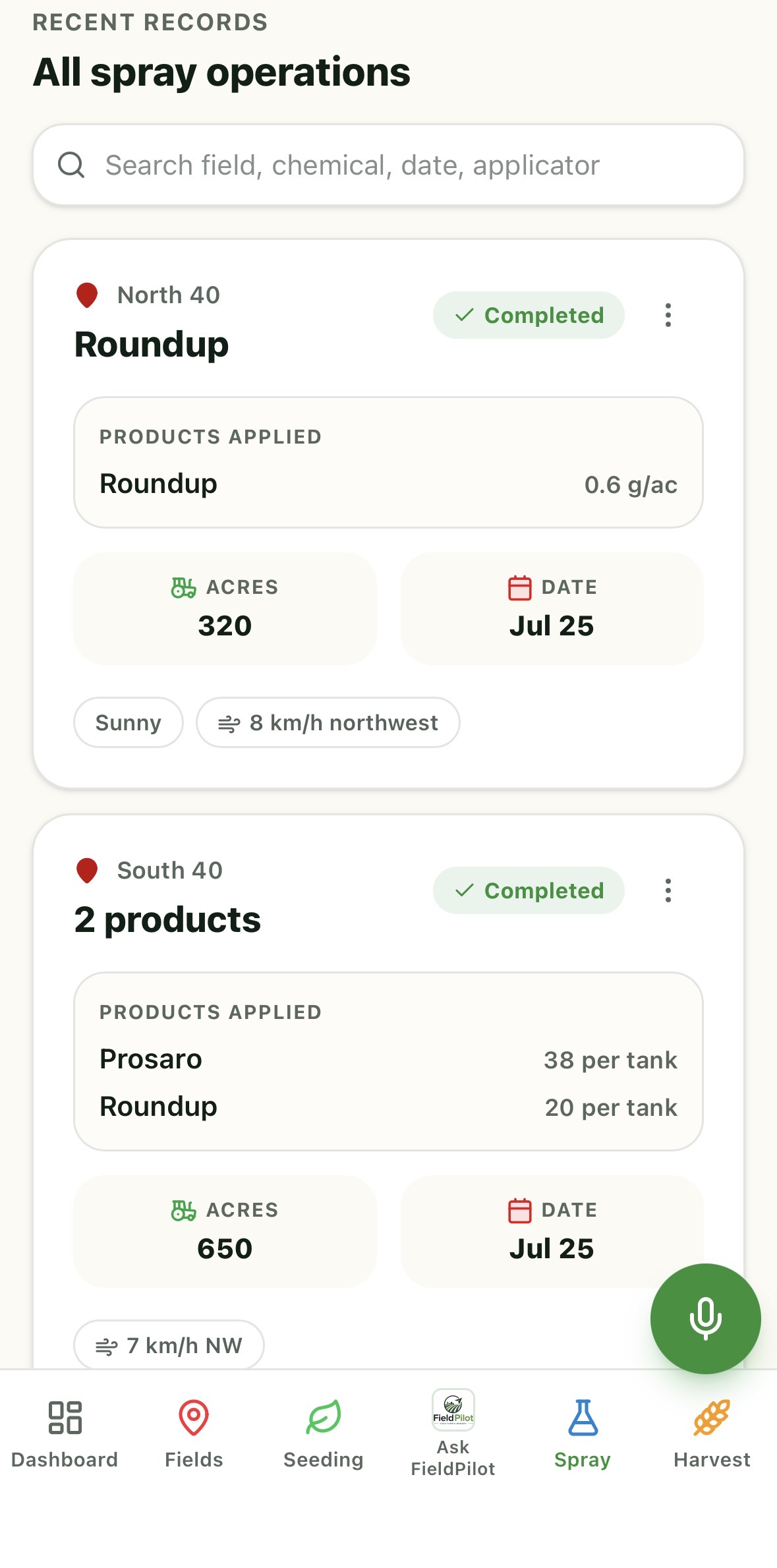Select the Sunny weather chip
The width and height of the screenshot is (777, 1568).
tap(129, 722)
